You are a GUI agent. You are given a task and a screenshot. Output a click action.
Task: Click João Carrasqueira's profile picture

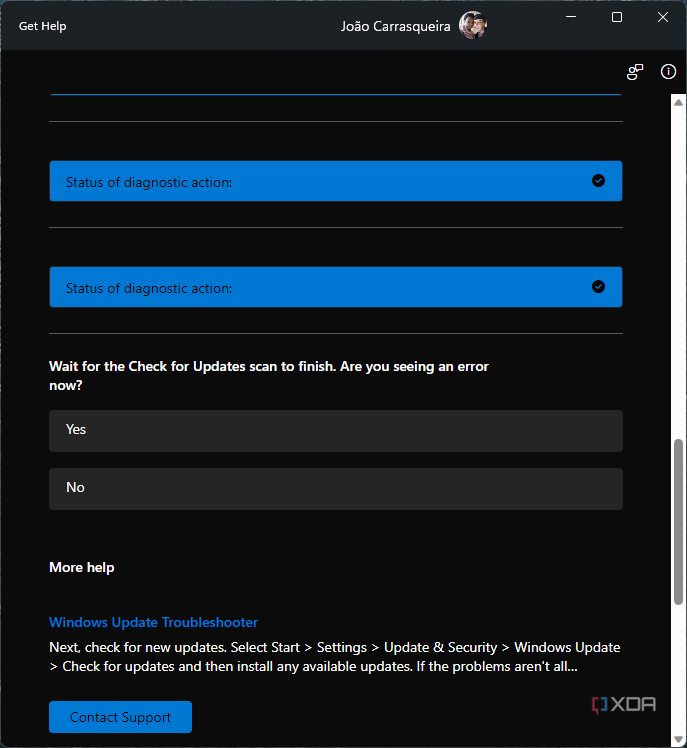coord(473,25)
